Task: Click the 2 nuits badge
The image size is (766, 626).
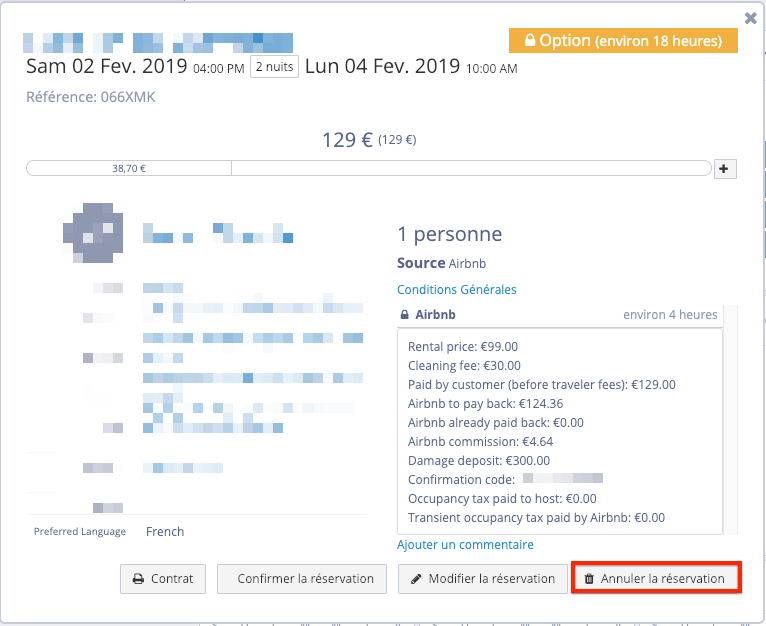Action: tap(274, 67)
